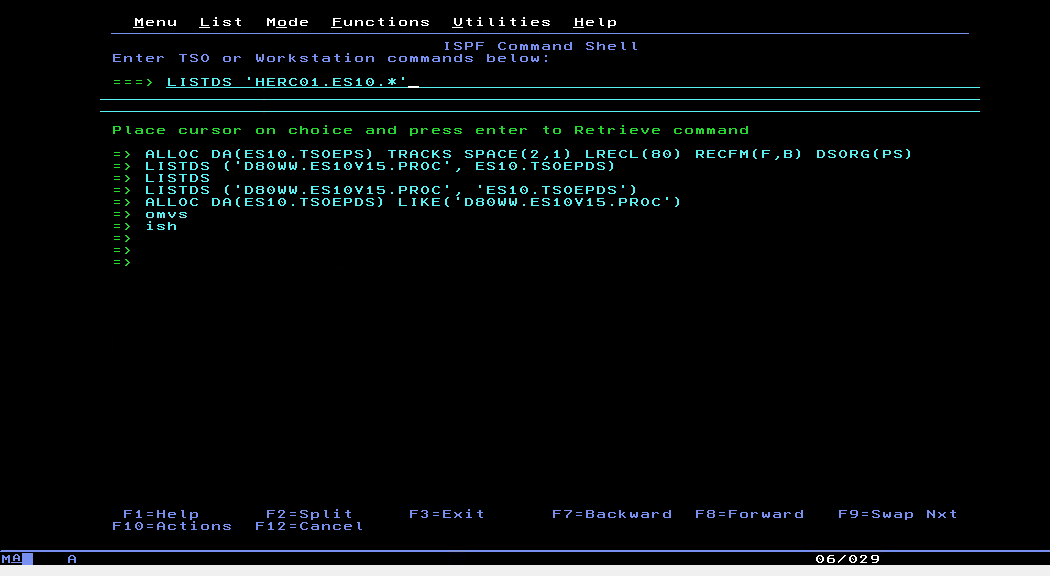Select the omvs saved command
This screenshot has height=576, width=1050.
click(167, 214)
